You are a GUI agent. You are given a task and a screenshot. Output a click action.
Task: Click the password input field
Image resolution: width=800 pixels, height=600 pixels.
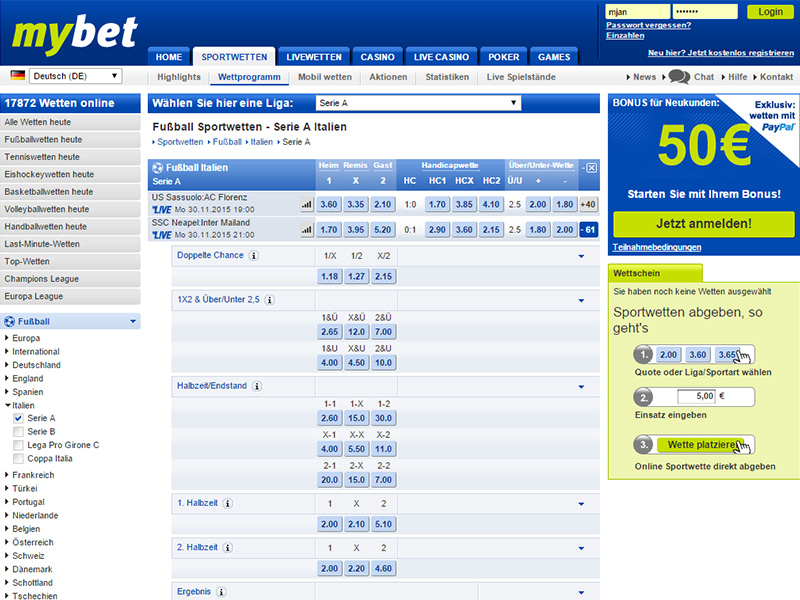click(705, 12)
